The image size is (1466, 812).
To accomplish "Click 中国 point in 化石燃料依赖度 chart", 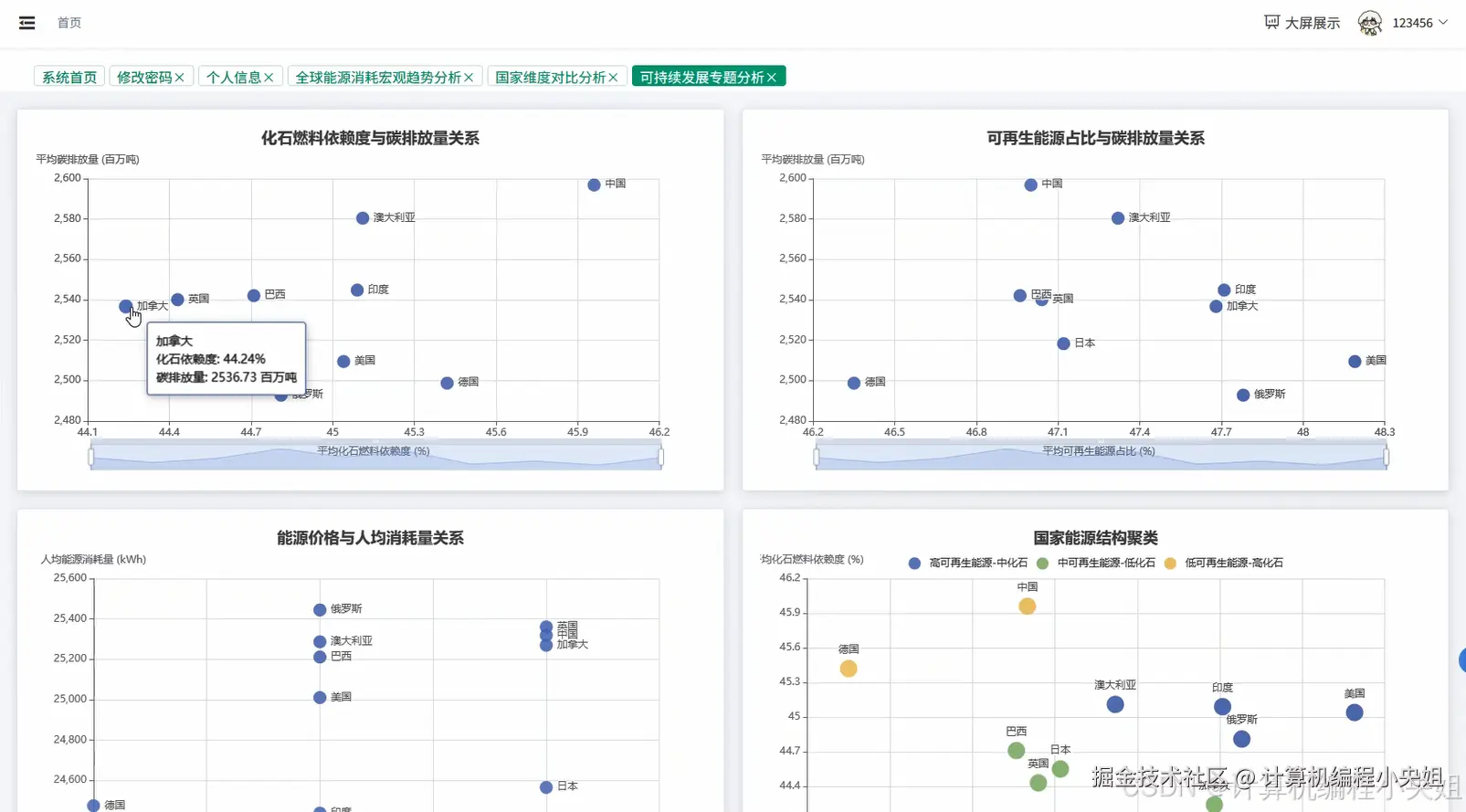I will pos(594,185).
